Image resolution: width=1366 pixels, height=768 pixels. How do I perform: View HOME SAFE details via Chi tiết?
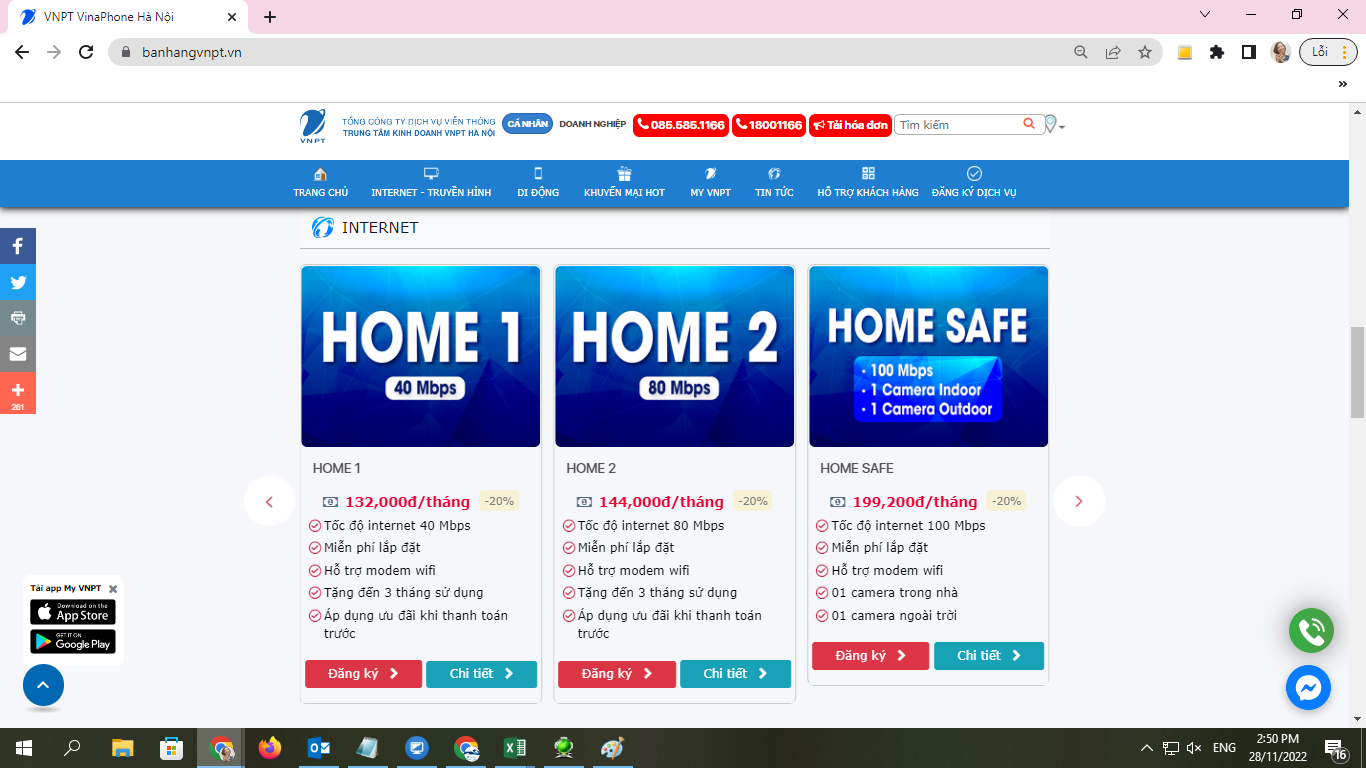(x=989, y=656)
